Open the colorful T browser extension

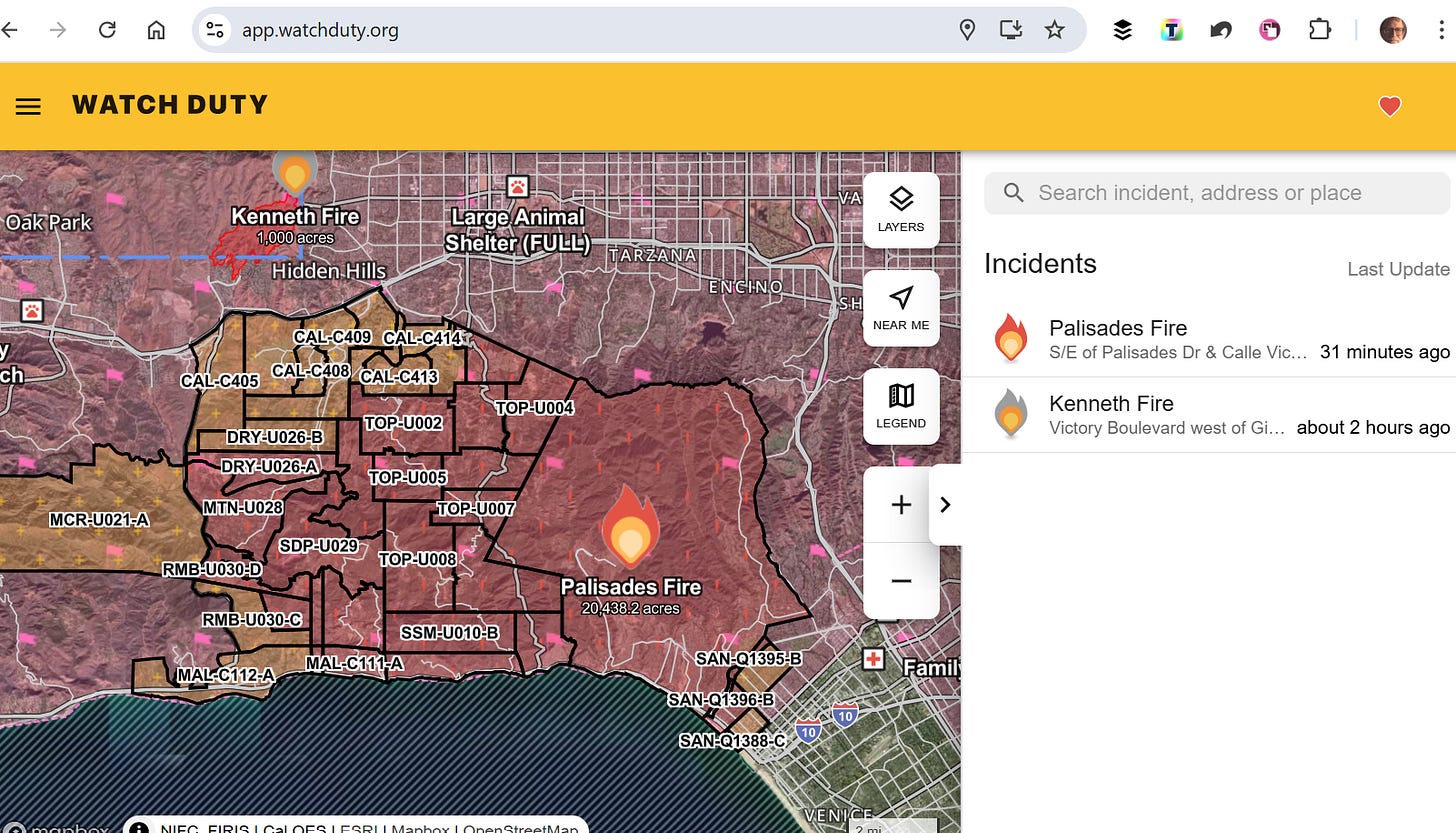[x=1172, y=30]
